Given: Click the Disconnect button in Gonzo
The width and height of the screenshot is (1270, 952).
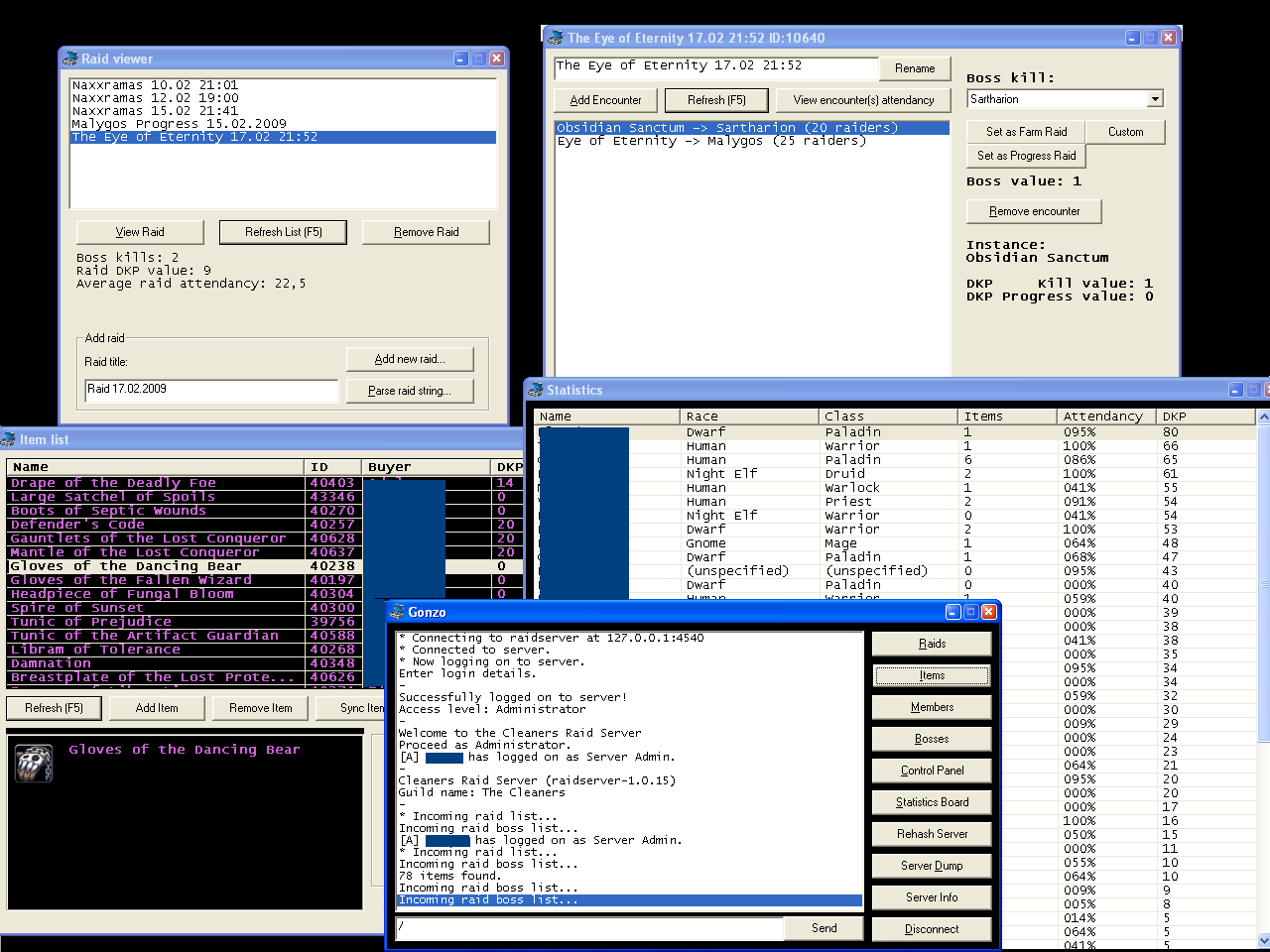Looking at the screenshot, I should (x=932, y=929).
